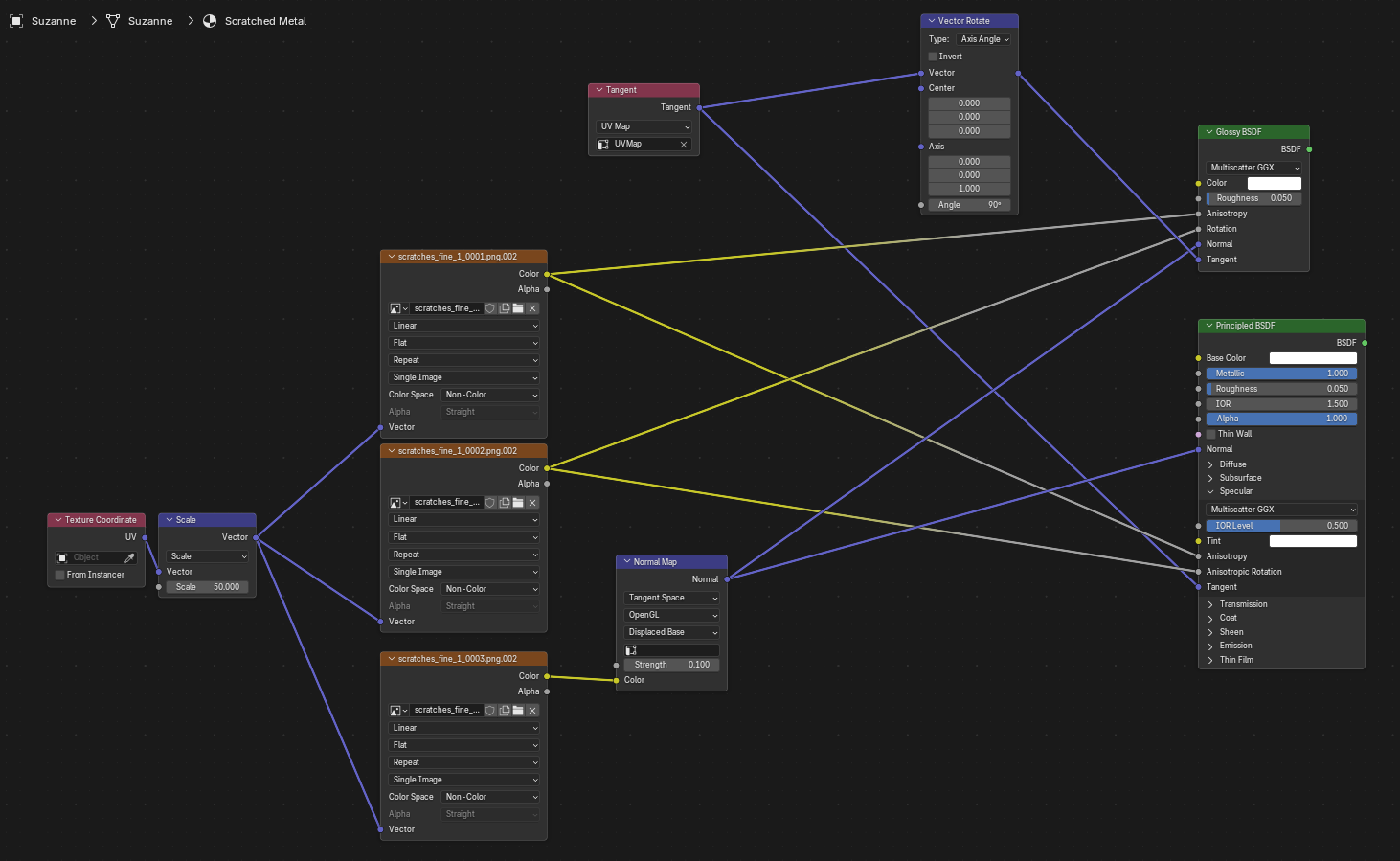Toggle fake user shield on scratches_fine_1_0002 node

click(490, 503)
